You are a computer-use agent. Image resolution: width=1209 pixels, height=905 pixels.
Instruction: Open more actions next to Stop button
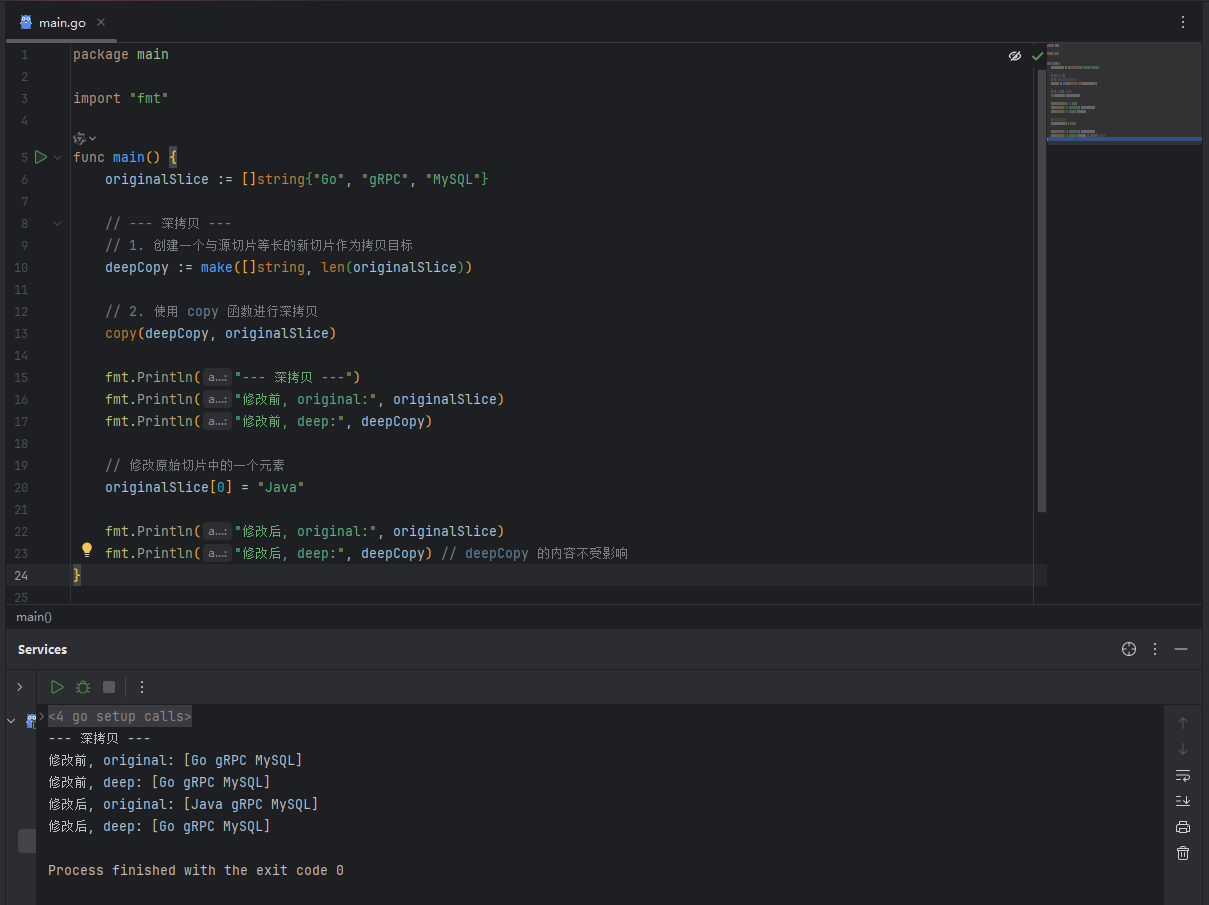tap(142, 687)
